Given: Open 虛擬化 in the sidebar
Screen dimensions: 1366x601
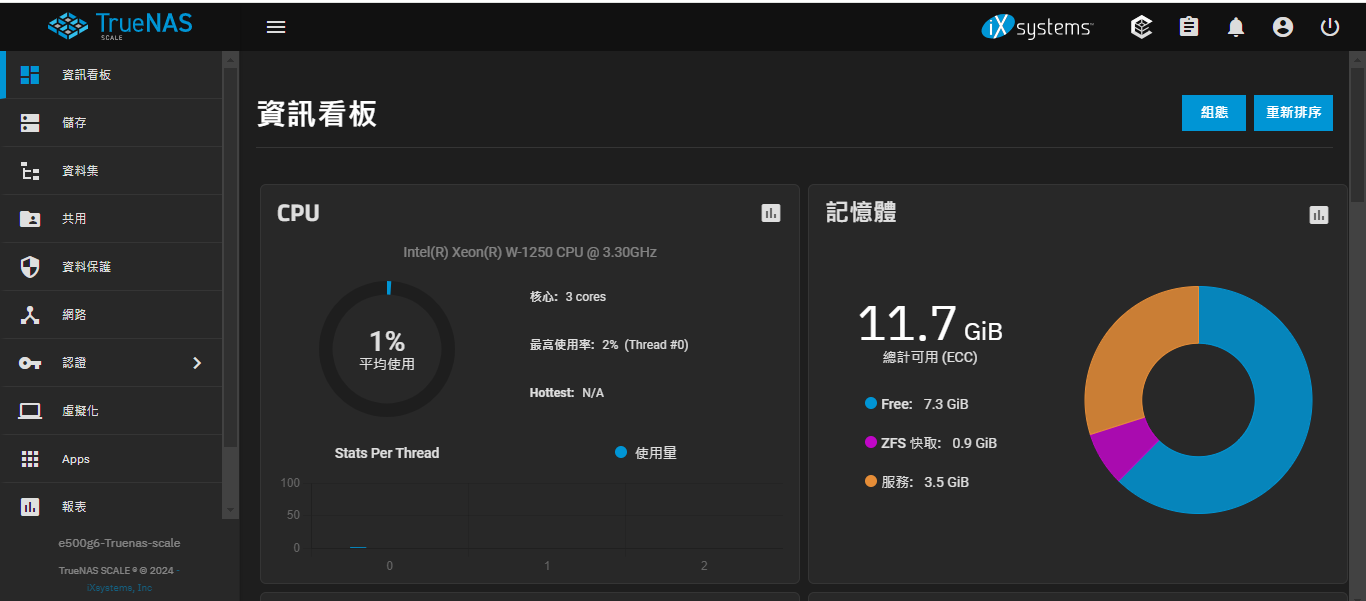Looking at the screenshot, I should click(80, 411).
